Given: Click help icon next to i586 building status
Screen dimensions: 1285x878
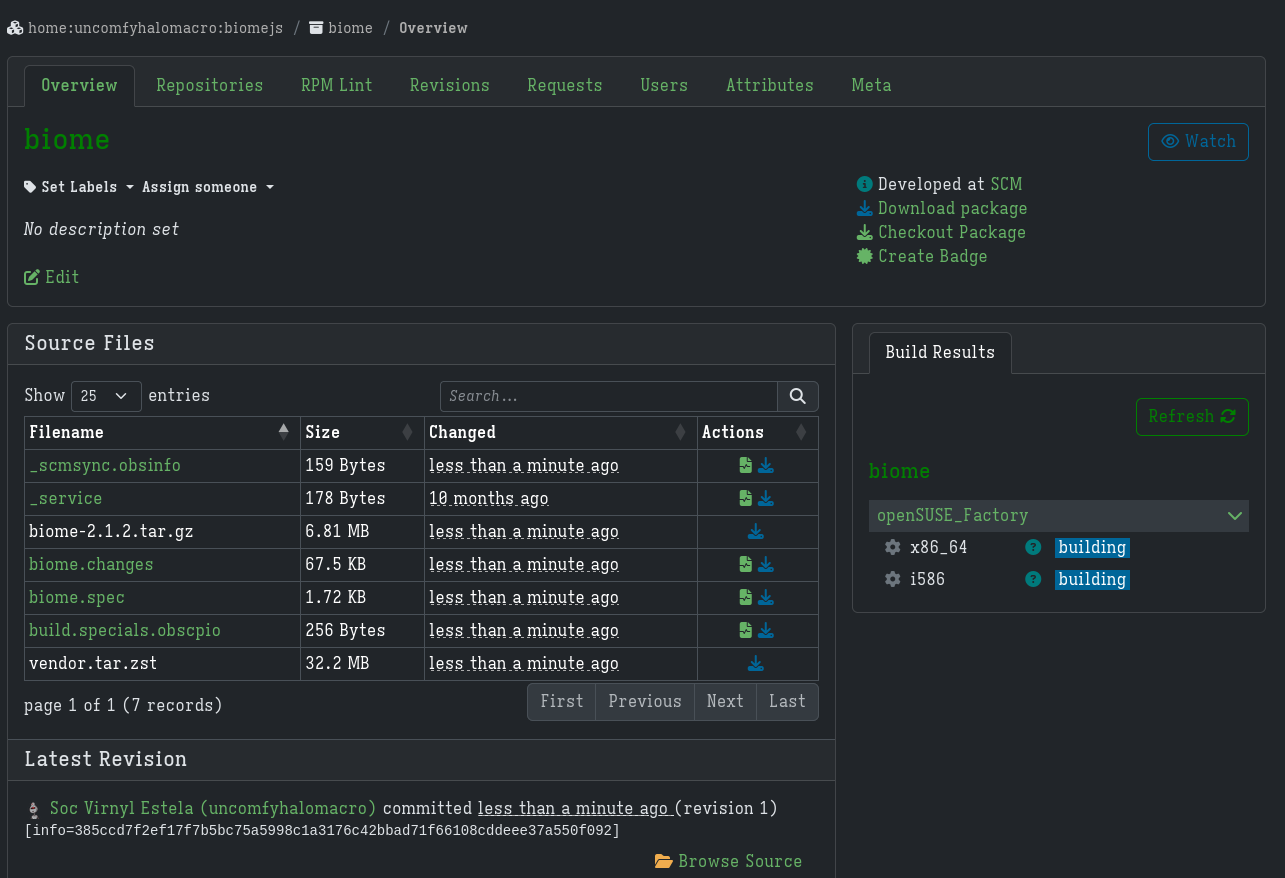Looking at the screenshot, I should pos(1033,579).
